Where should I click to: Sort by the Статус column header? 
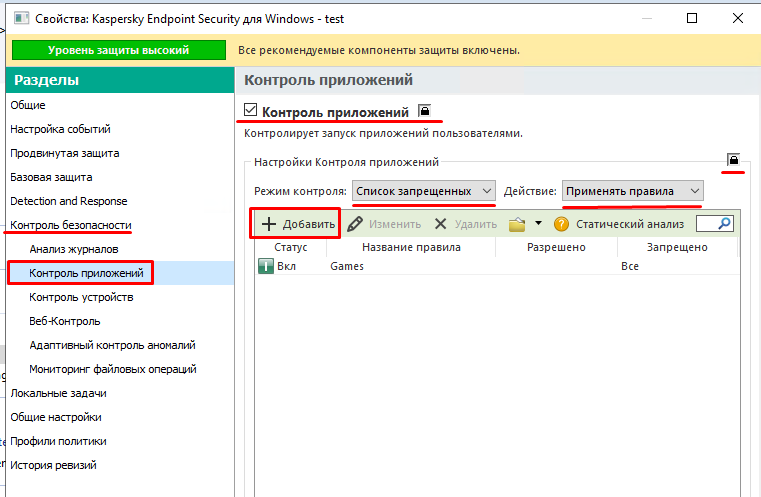[x=291, y=247]
